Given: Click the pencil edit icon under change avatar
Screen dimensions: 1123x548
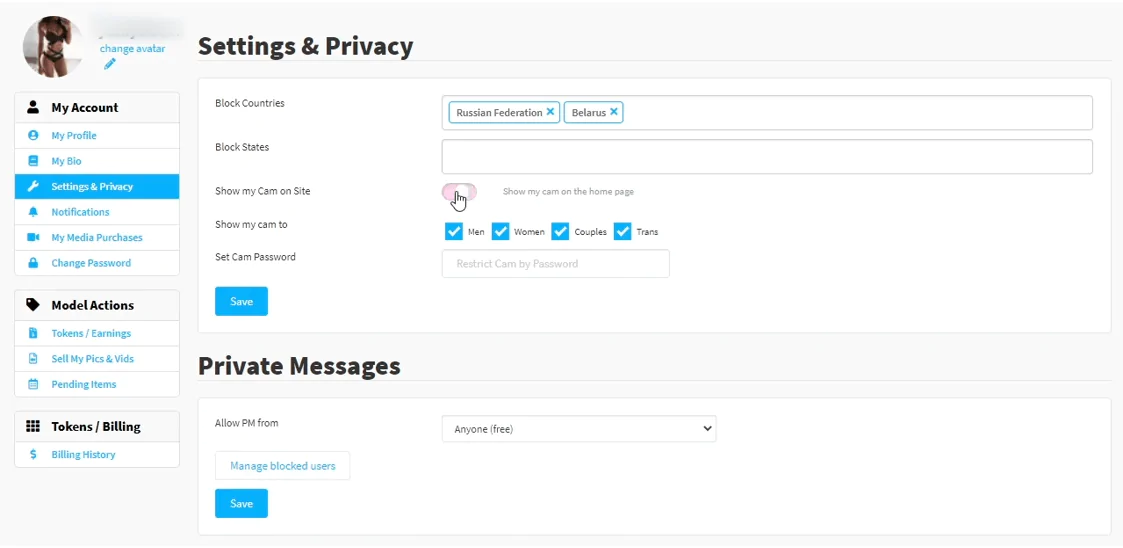Looking at the screenshot, I should point(110,64).
